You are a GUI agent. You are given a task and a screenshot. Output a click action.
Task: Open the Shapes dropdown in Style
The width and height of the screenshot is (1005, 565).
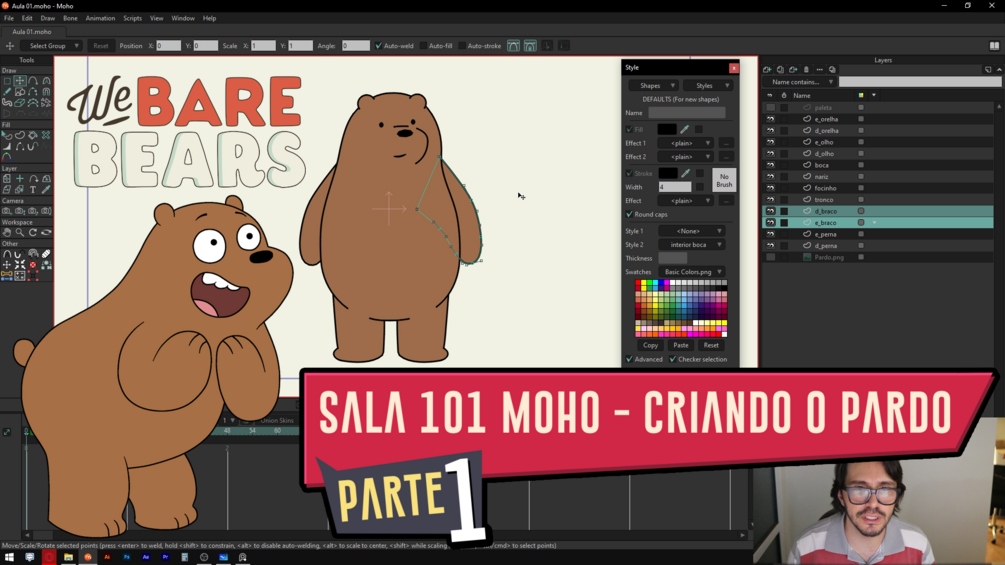(653, 85)
